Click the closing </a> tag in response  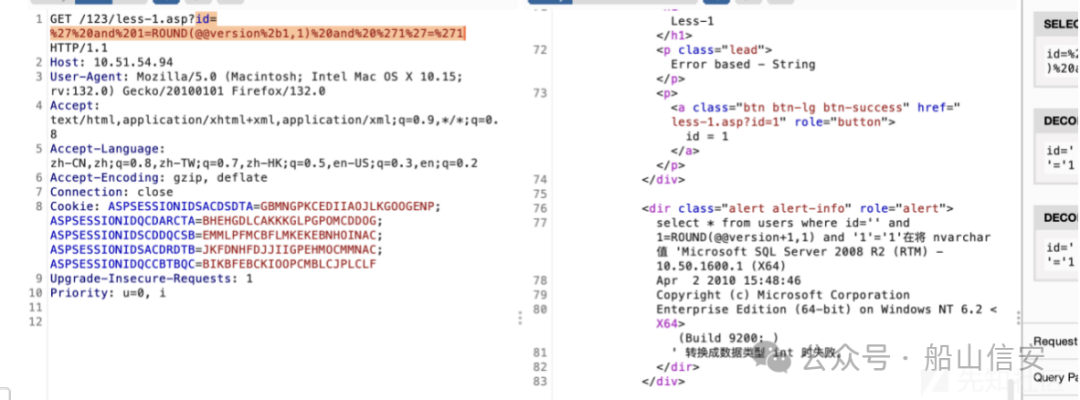685,151
